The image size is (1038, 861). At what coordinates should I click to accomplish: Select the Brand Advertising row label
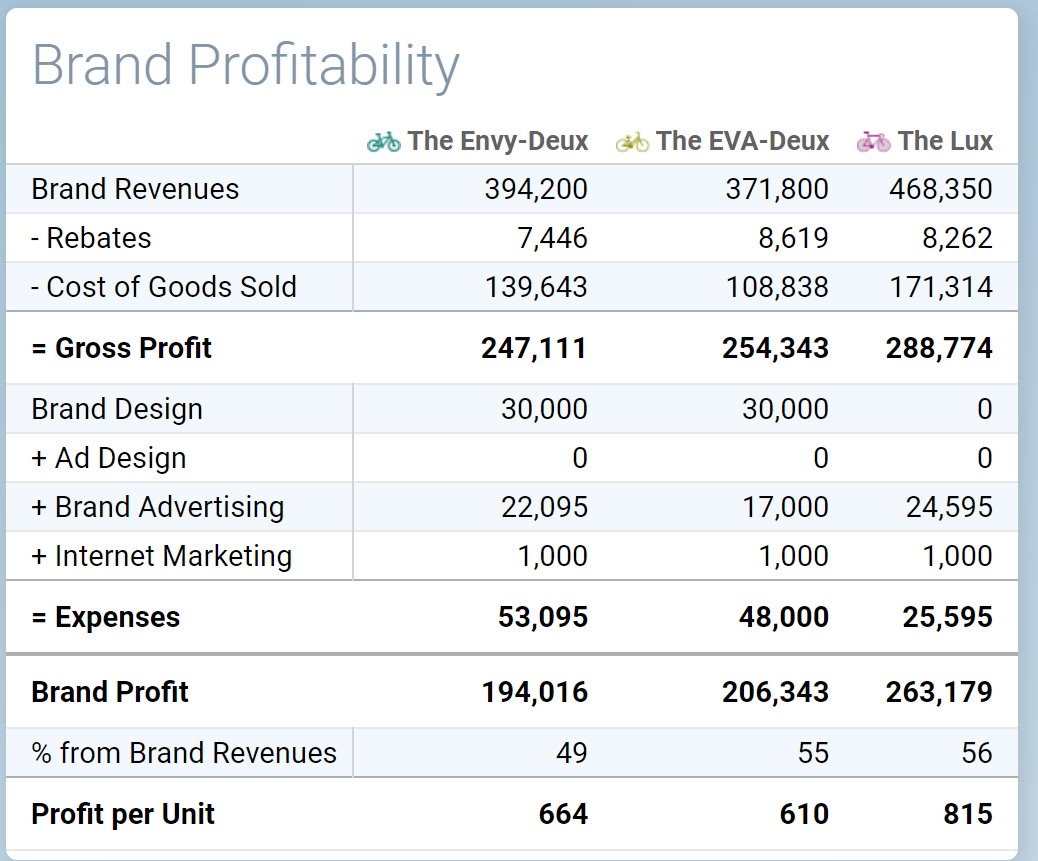[x=158, y=507]
